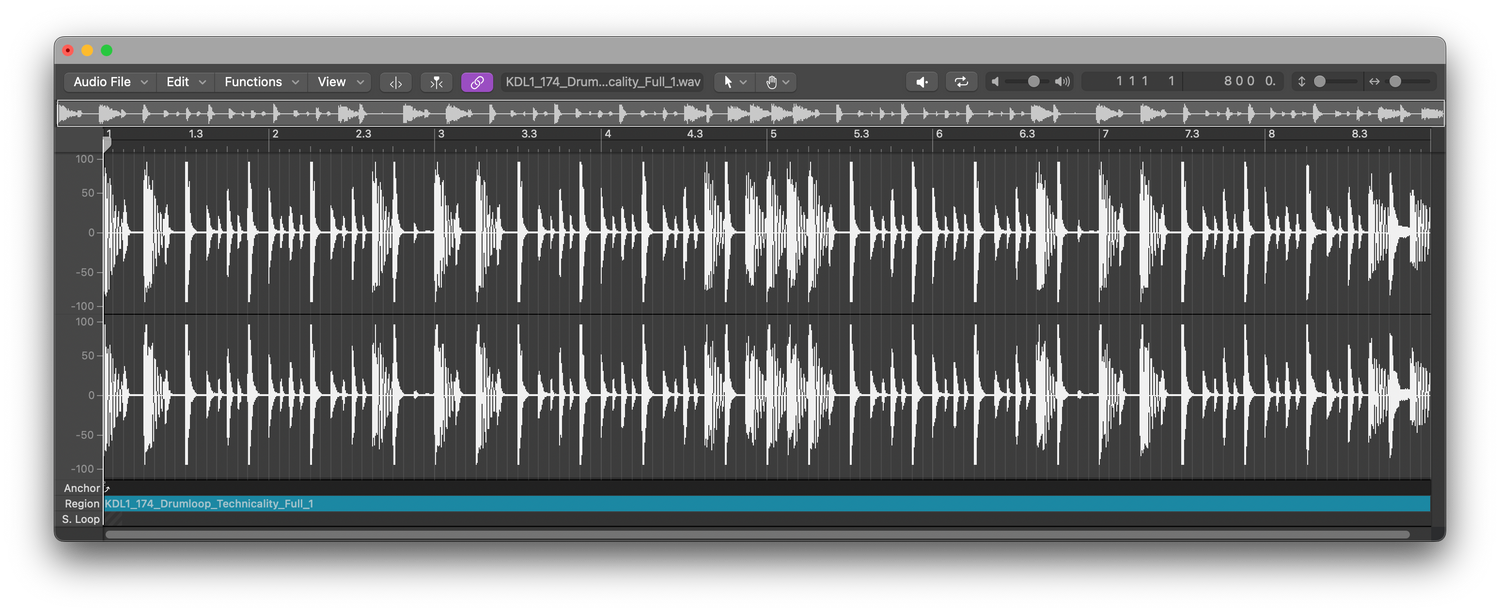Close the Audio File Editor window
Image resolution: width=1500 pixels, height=613 pixels.
[x=68, y=50]
